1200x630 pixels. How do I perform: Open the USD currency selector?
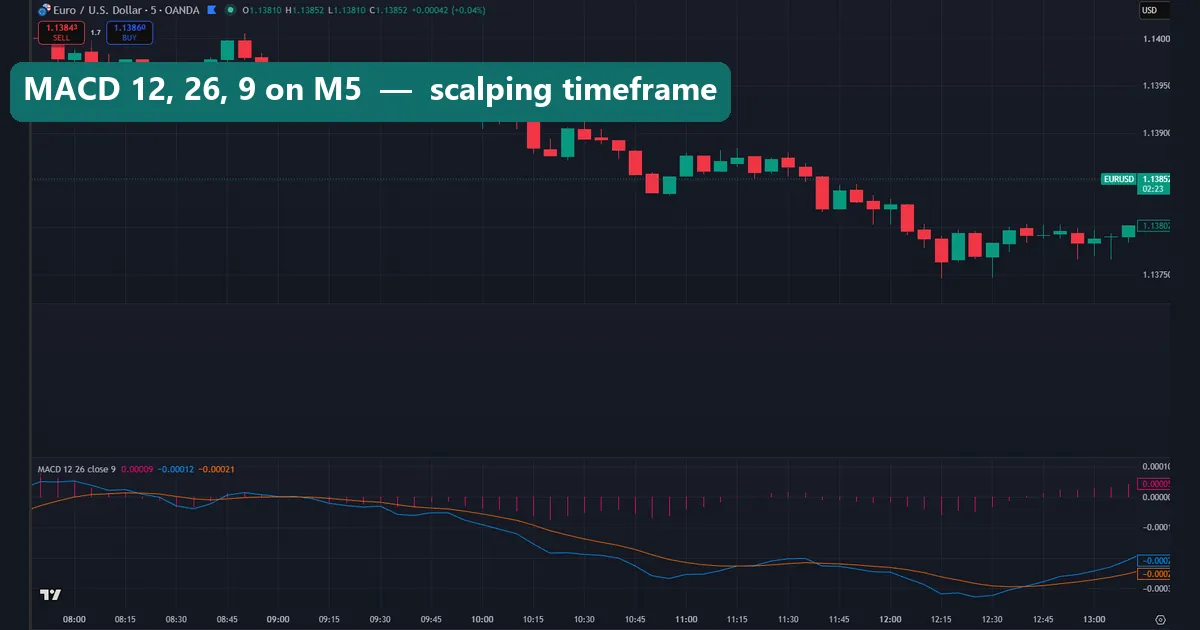1154,10
